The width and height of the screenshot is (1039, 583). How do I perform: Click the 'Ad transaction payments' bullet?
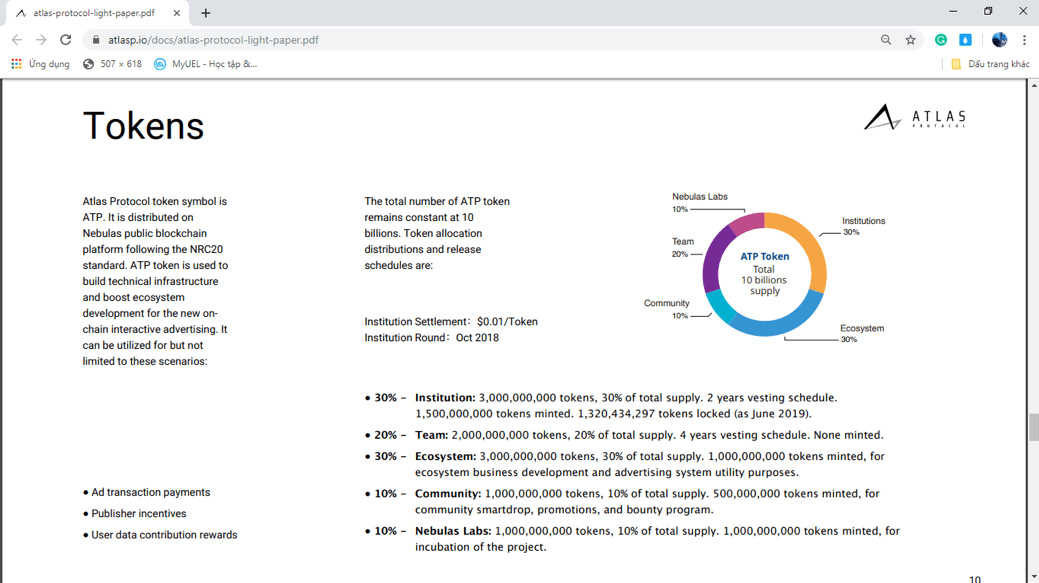click(x=146, y=492)
